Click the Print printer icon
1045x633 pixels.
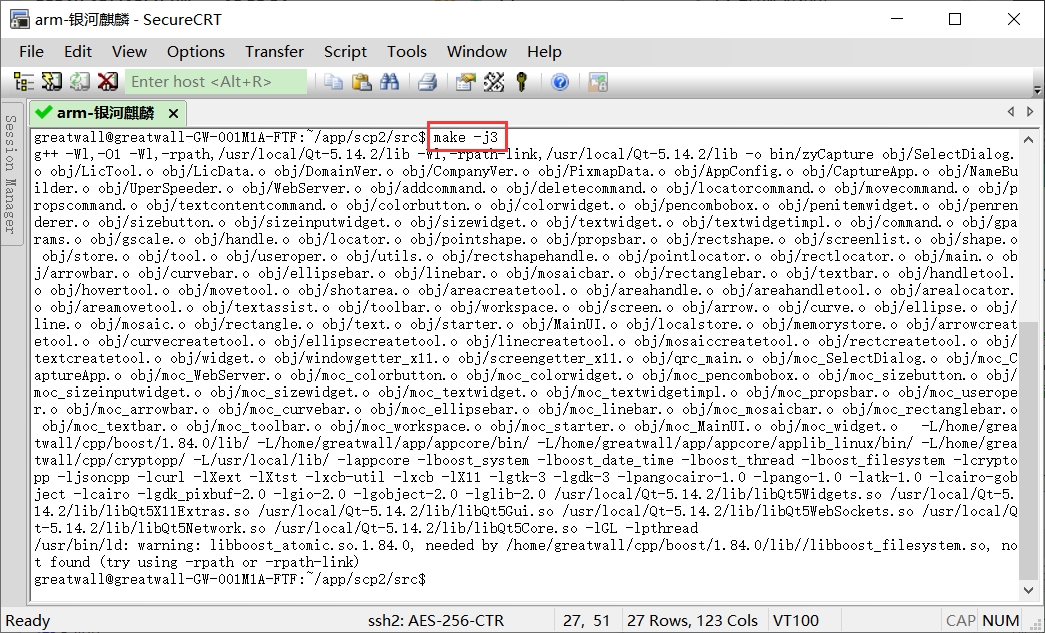427,82
